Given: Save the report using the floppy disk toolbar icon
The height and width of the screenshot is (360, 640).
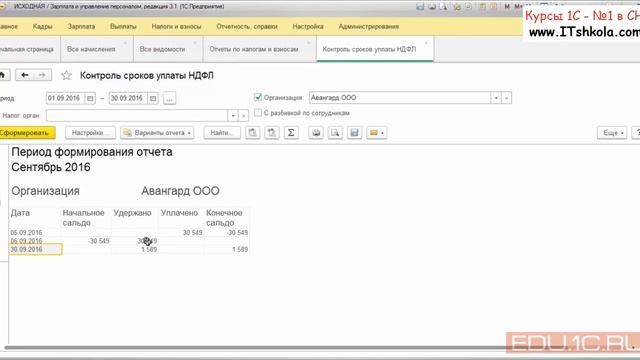Looking at the screenshot, I should coord(354,133).
